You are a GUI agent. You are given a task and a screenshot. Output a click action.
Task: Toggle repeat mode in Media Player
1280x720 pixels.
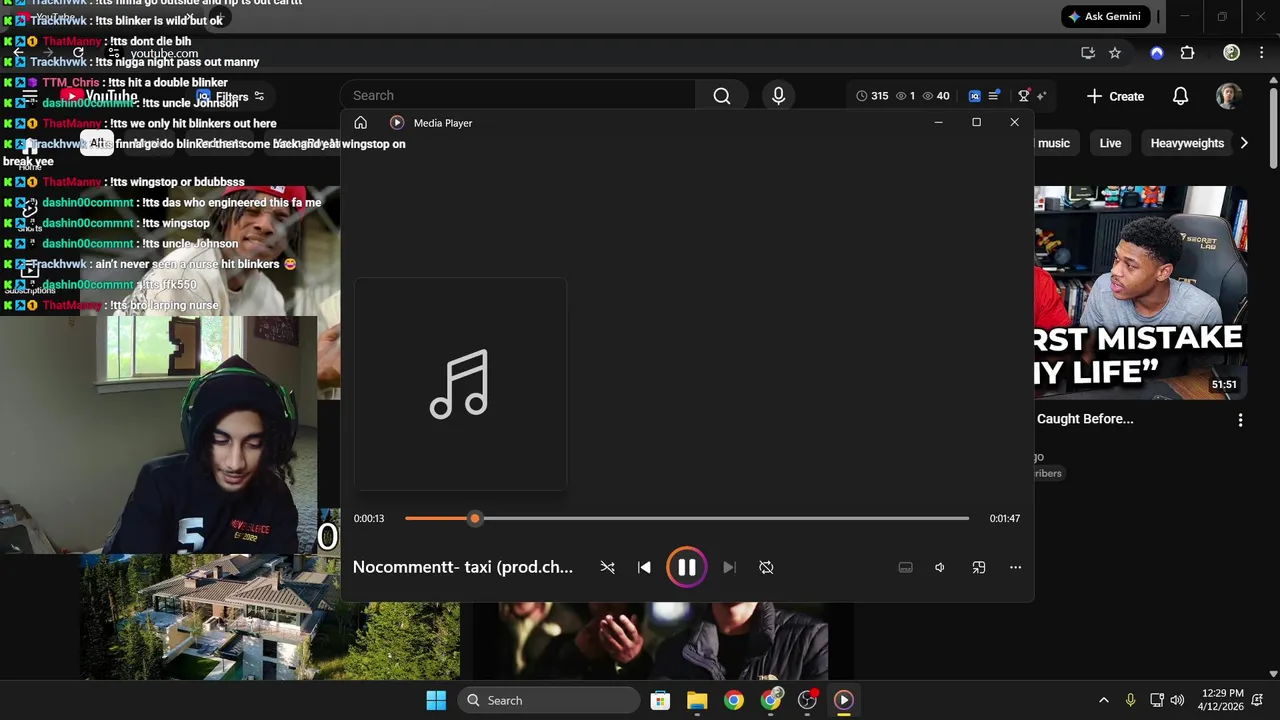click(x=766, y=567)
